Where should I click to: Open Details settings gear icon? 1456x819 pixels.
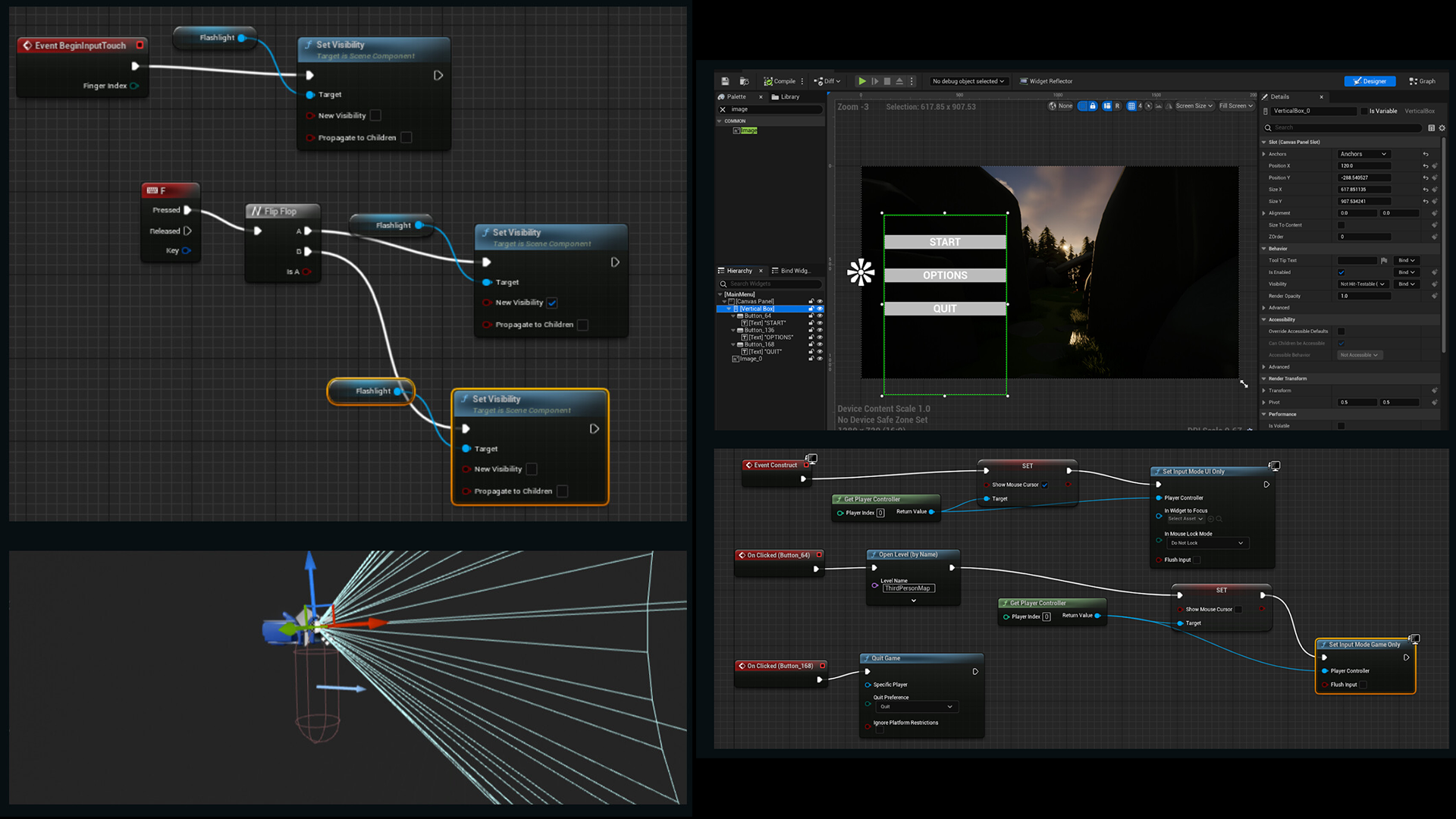pyautogui.click(x=1442, y=128)
